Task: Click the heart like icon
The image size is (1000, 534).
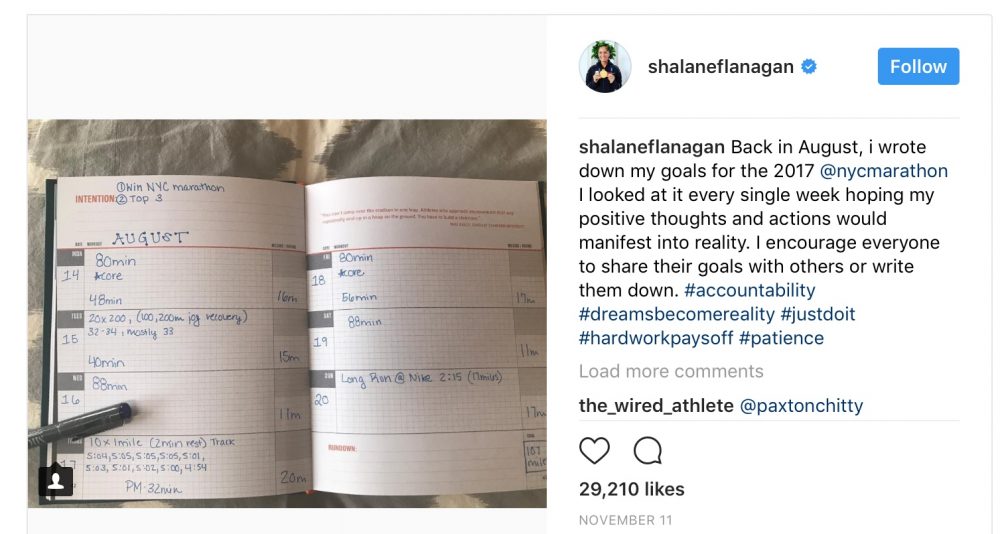Action: (594, 450)
